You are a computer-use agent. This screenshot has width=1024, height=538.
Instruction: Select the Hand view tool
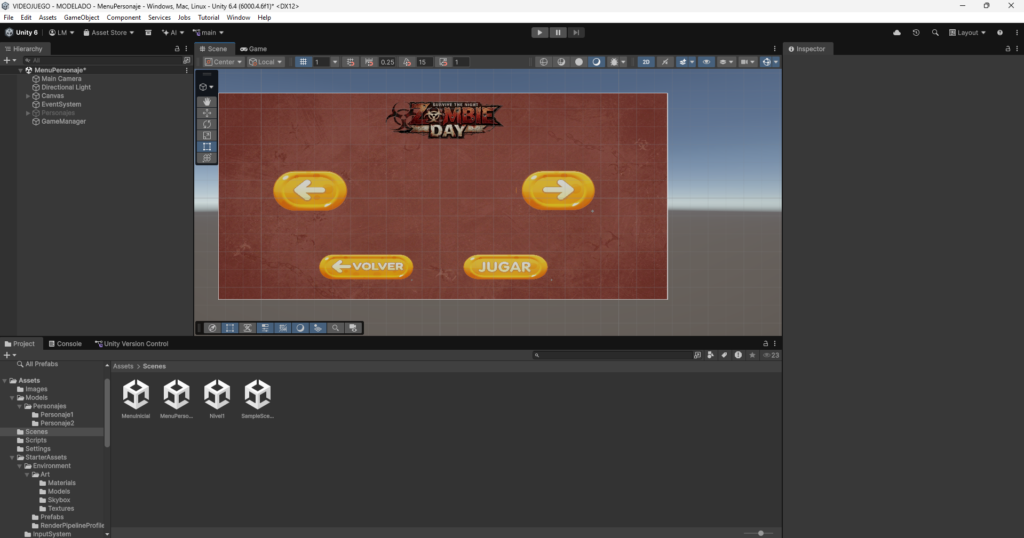207,102
